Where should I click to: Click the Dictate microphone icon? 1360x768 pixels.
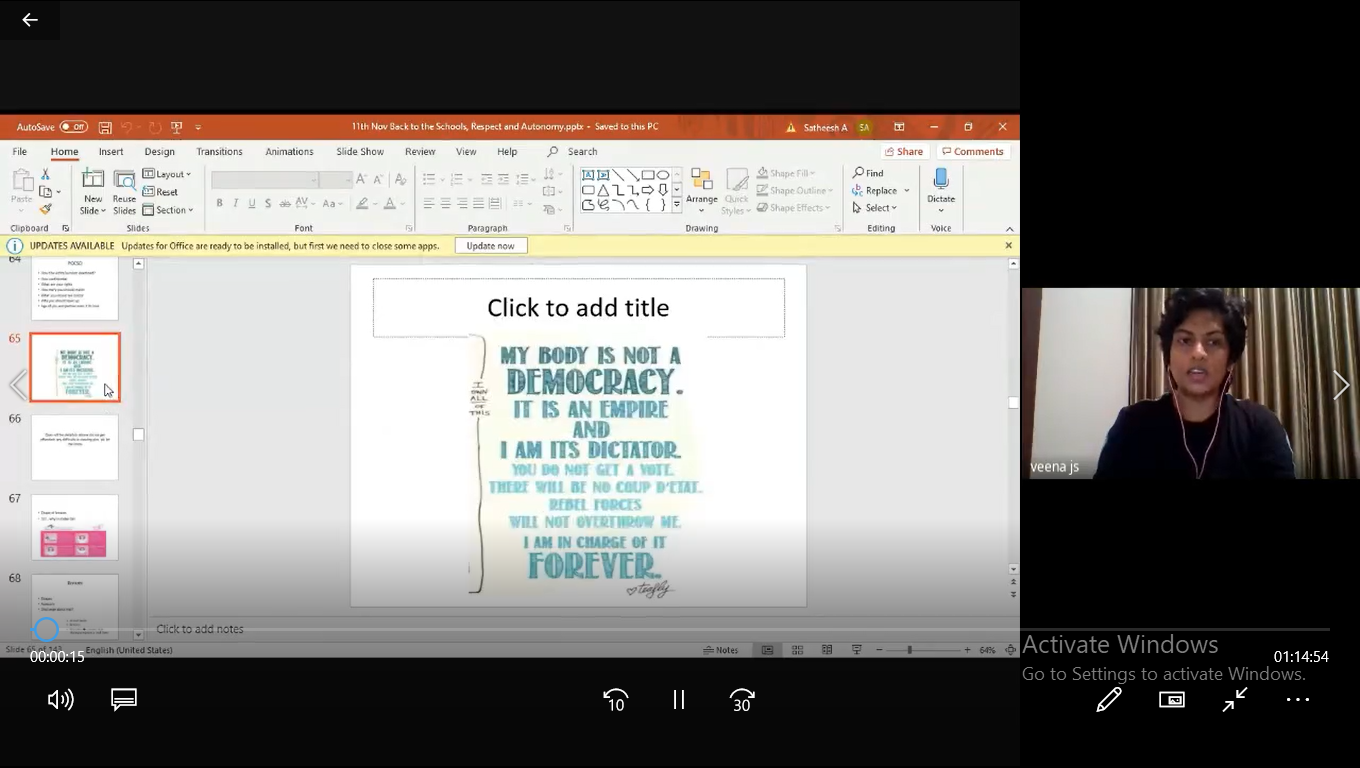pos(941,180)
